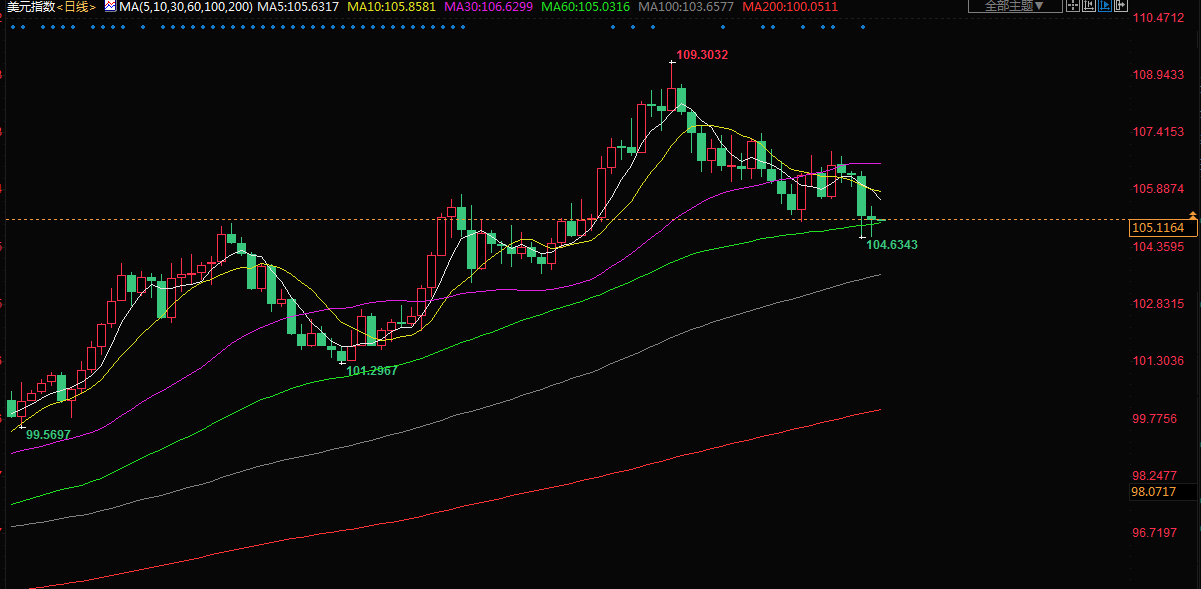Click the 101.2967 low price marker
This screenshot has width=1201, height=589.
click(x=371, y=371)
